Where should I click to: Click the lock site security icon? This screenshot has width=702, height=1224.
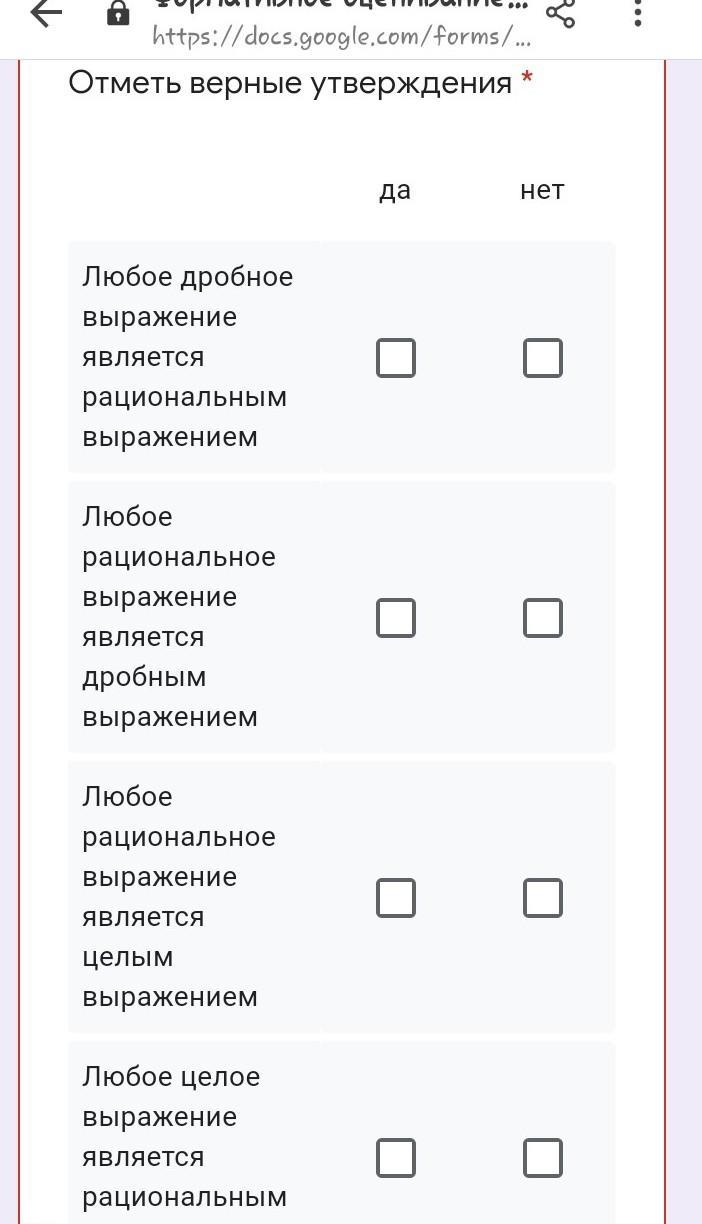click(118, 13)
